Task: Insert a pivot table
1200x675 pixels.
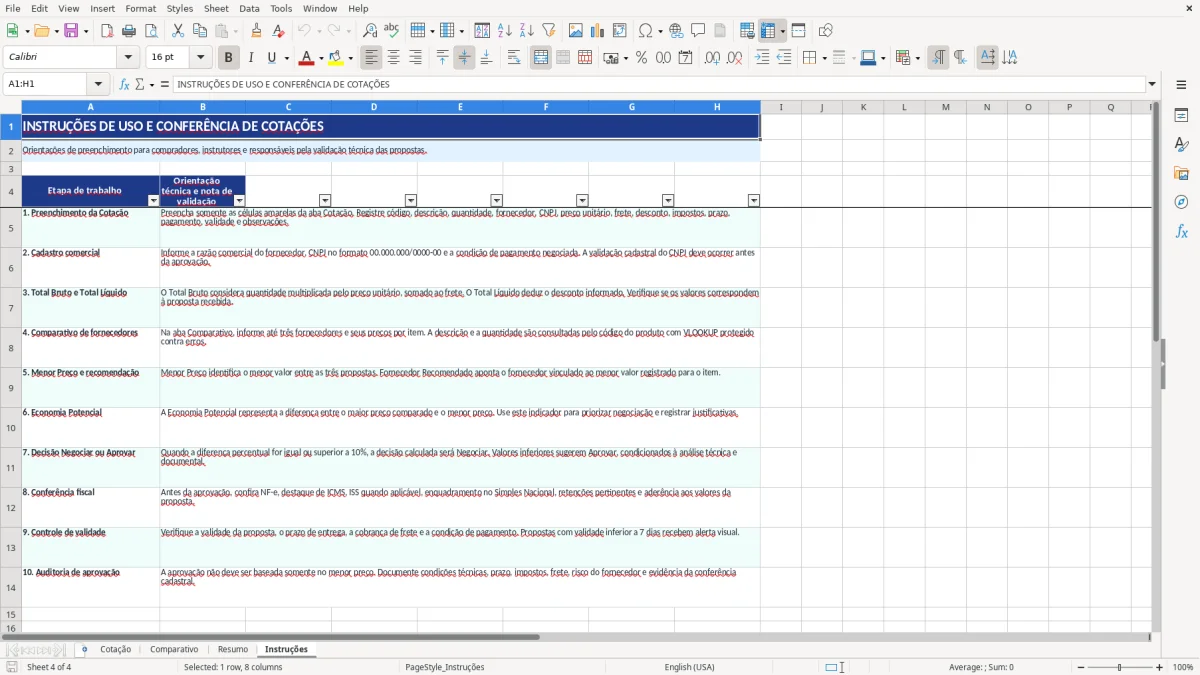Action: pos(620,31)
